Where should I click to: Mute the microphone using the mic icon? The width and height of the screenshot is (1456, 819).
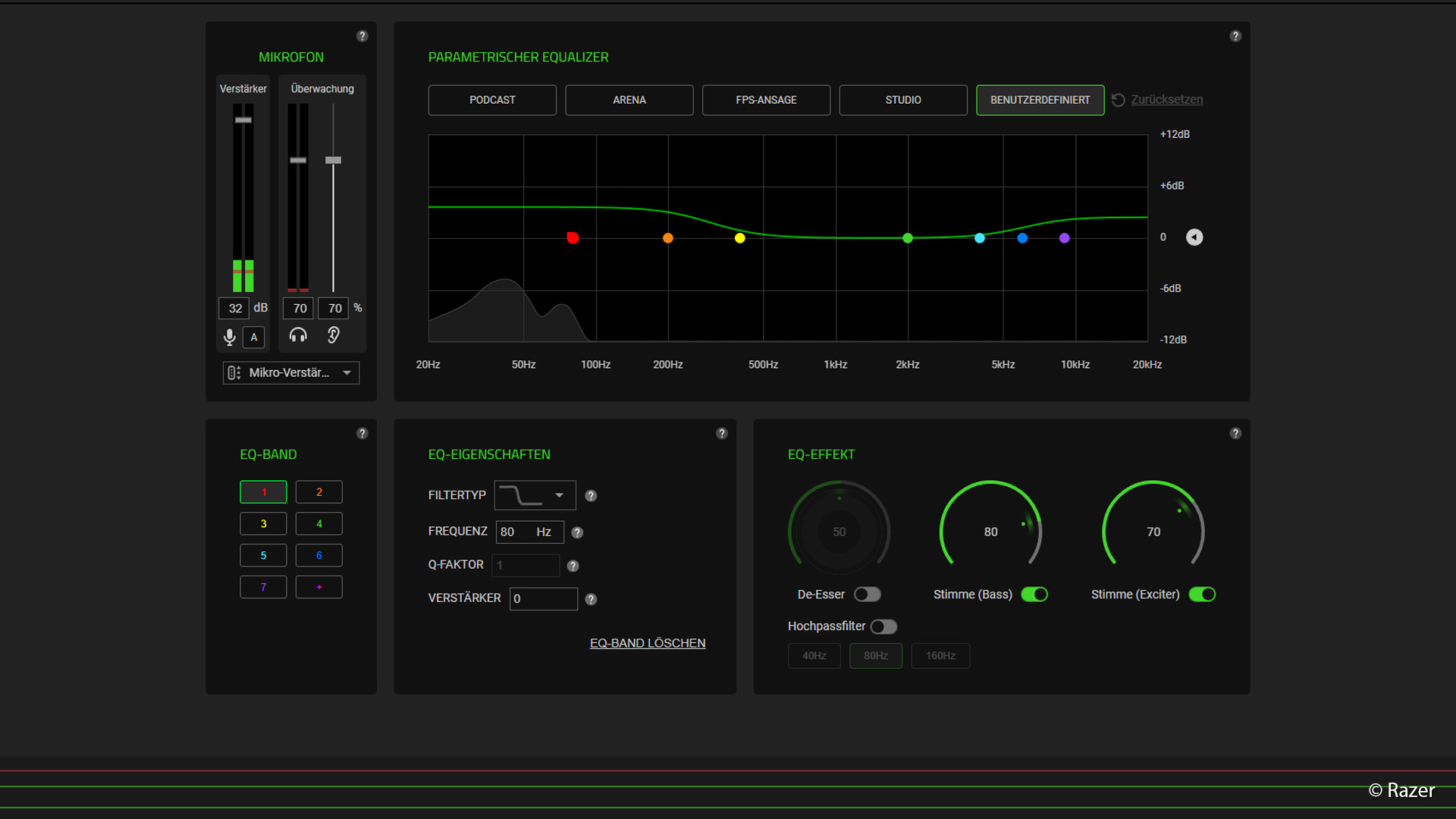click(x=229, y=337)
